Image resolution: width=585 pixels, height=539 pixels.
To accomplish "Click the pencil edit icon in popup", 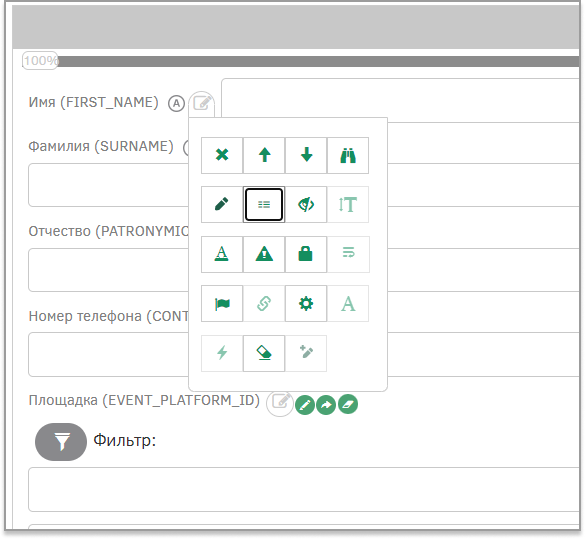I will 222,204.
